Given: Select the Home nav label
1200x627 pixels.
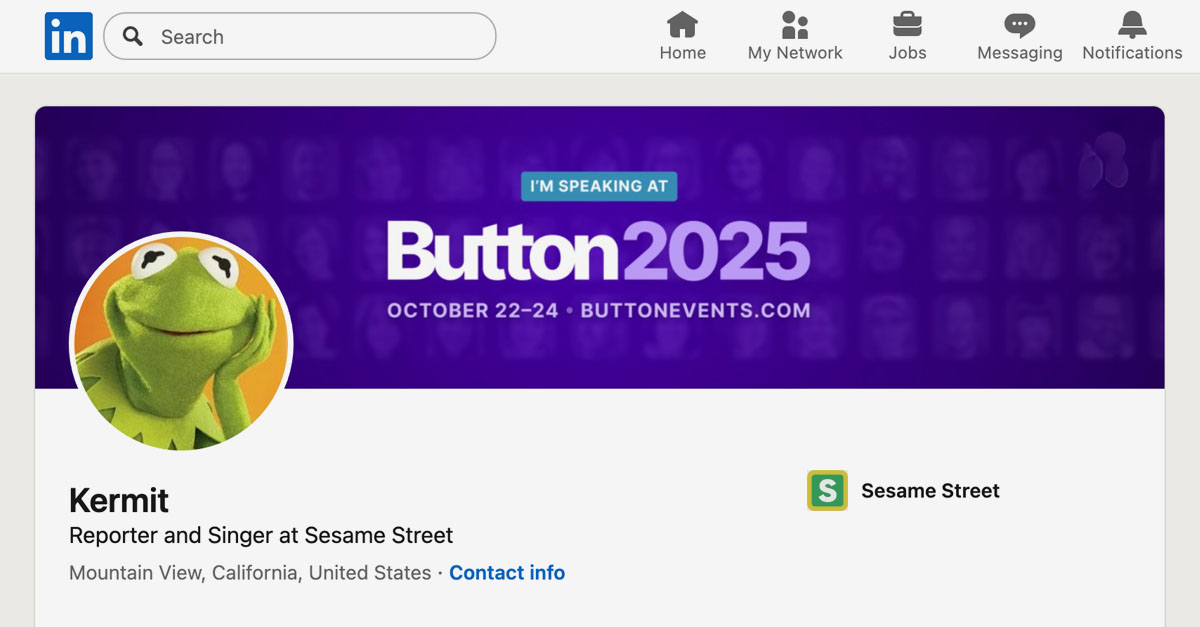Looking at the screenshot, I should 683,53.
